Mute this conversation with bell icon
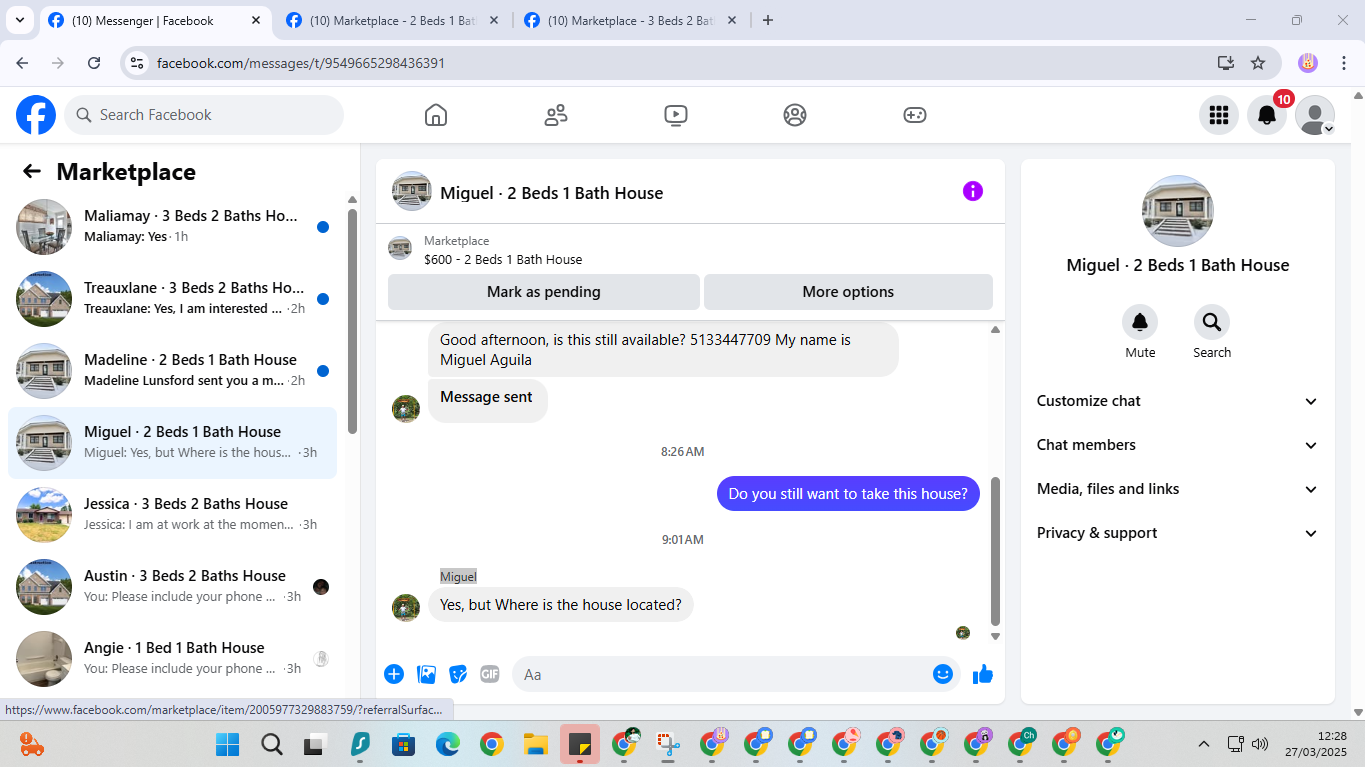The height and width of the screenshot is (767, 1365). (1140, 322)
